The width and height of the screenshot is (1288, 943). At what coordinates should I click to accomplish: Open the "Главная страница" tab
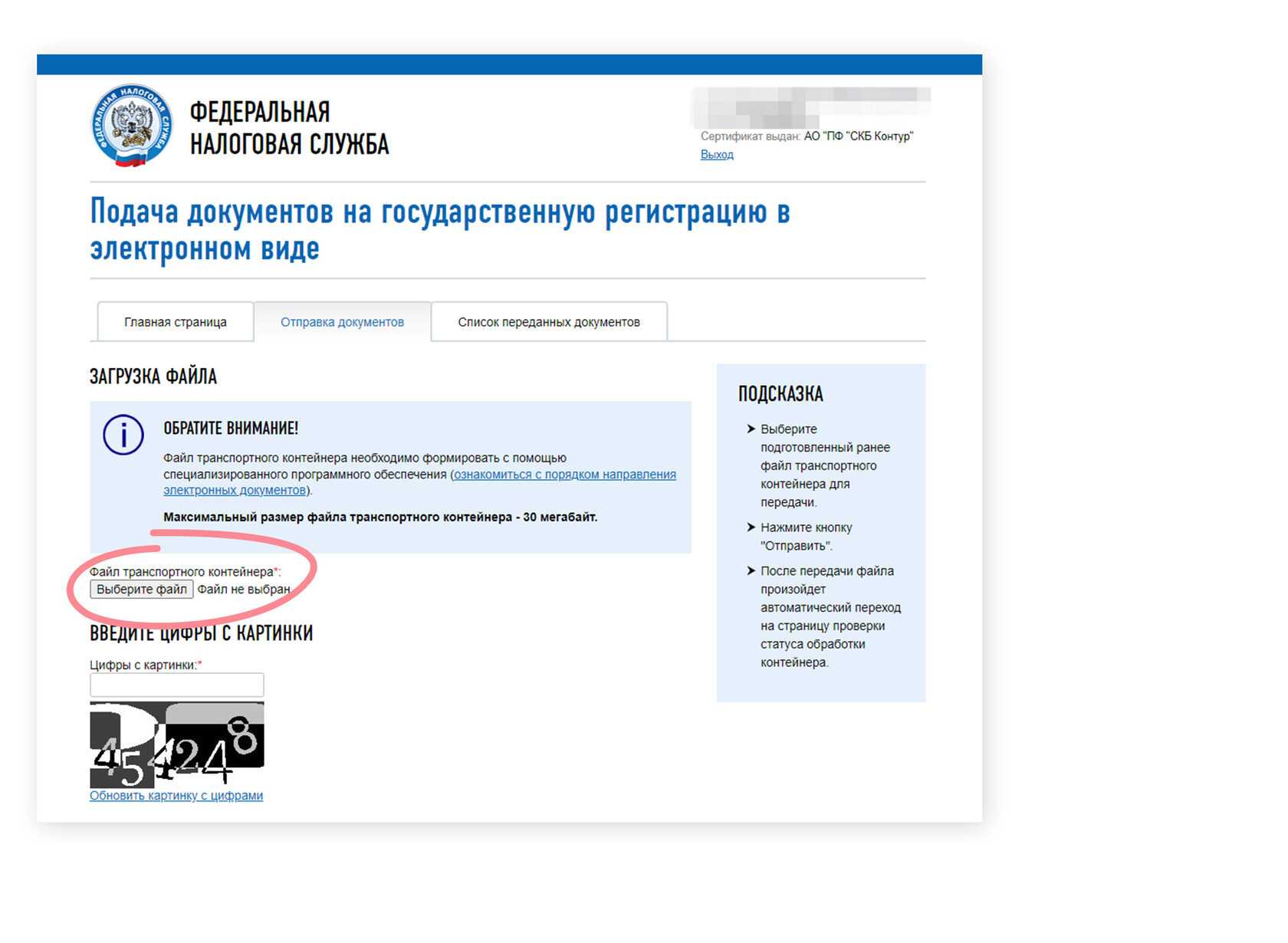(176, 322)
